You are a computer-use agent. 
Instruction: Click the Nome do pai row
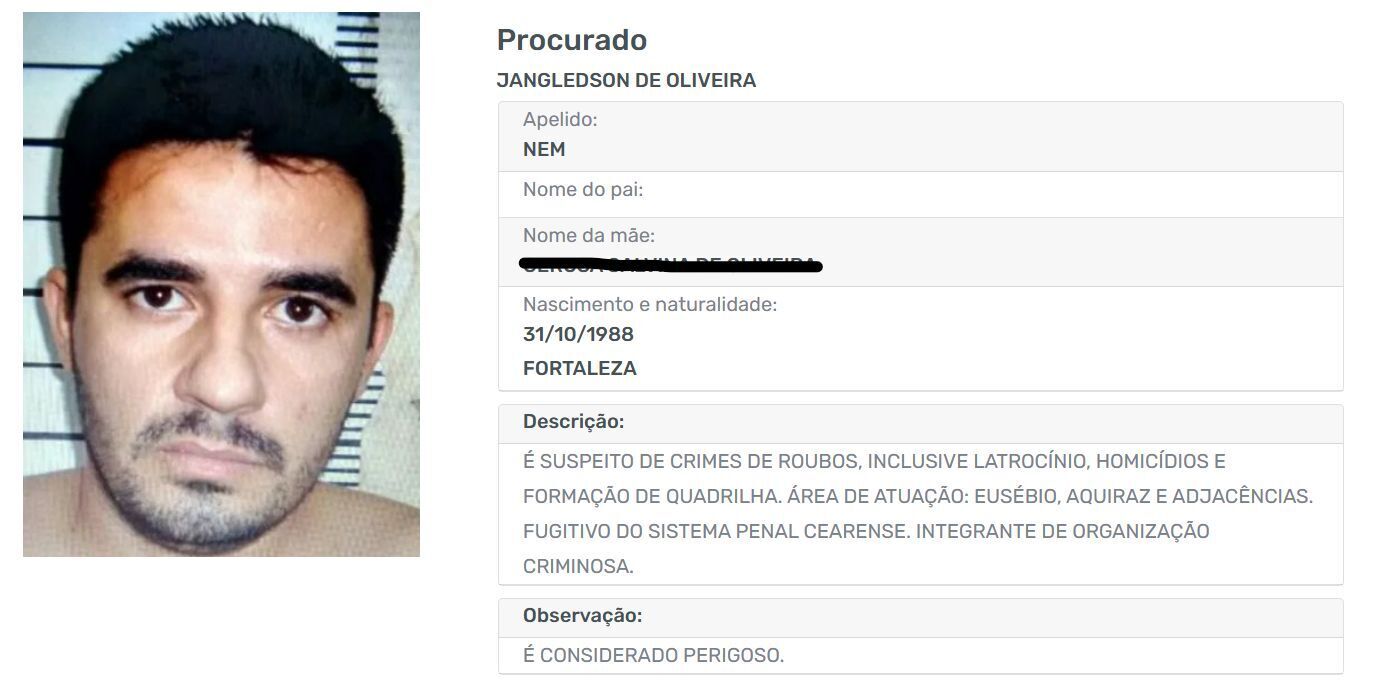920,194
